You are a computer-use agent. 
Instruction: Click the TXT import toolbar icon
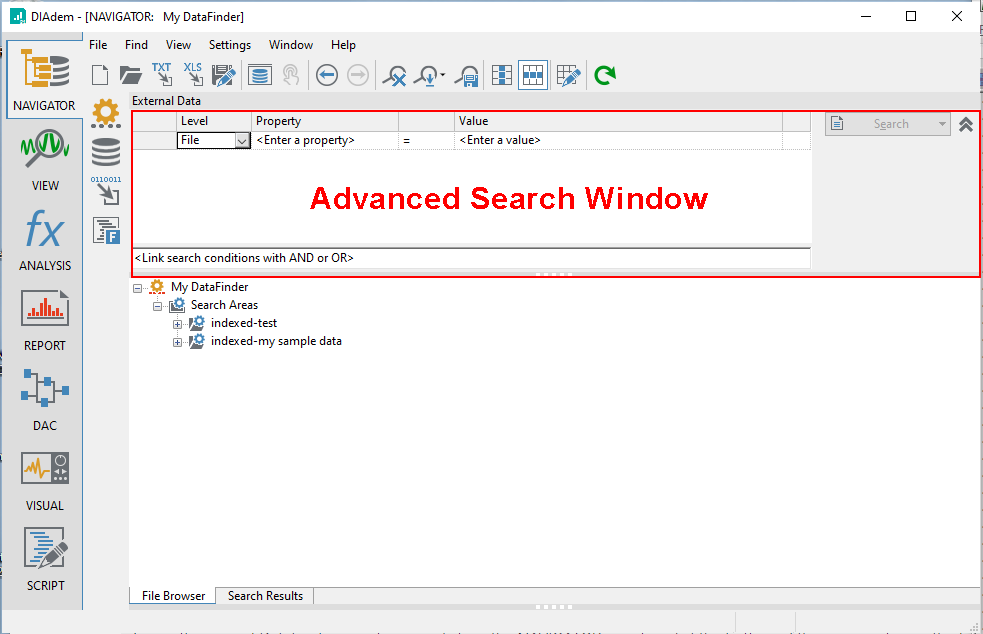tap(161, 75)
